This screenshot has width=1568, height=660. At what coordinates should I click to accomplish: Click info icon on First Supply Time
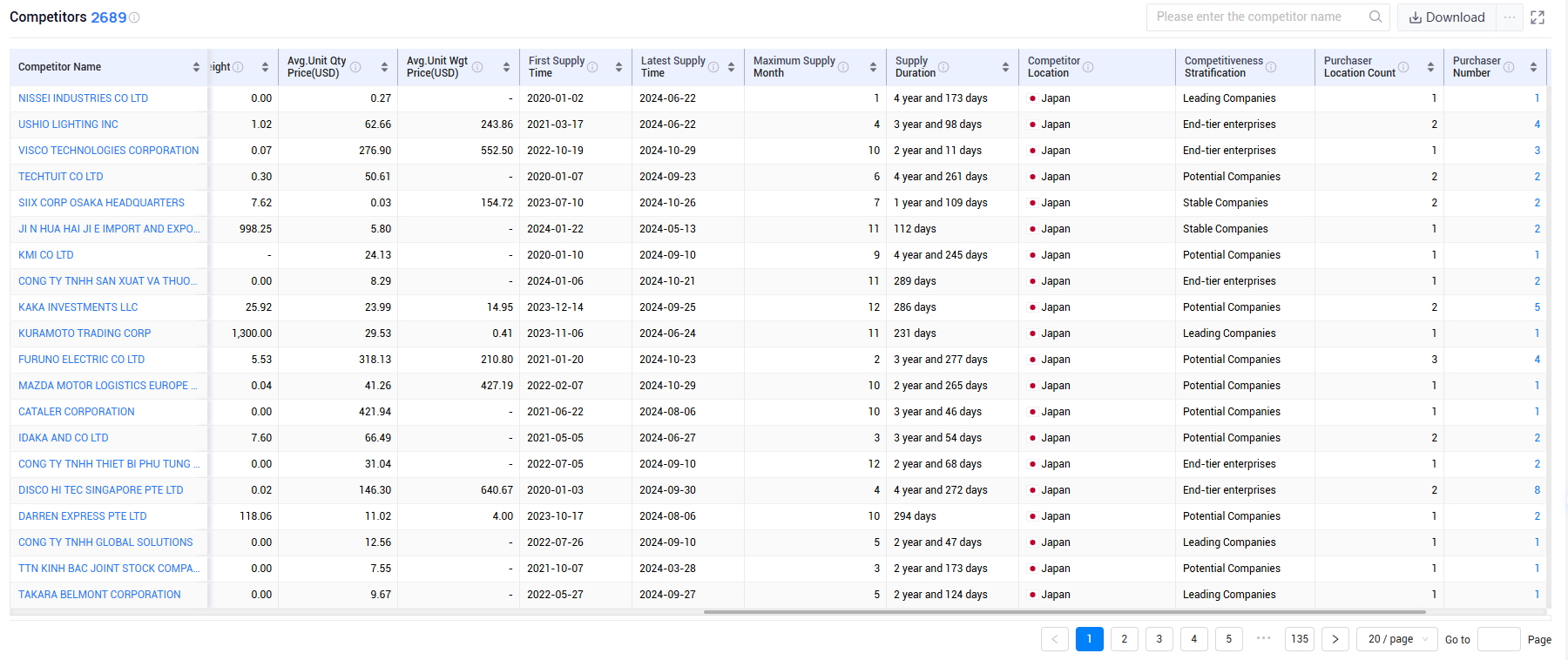pos(592,67)
